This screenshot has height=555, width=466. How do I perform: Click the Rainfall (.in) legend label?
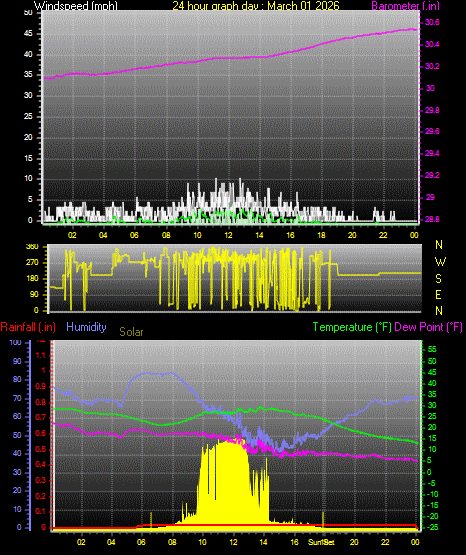point(28,327)
